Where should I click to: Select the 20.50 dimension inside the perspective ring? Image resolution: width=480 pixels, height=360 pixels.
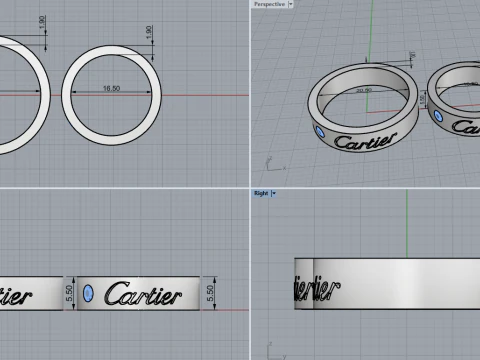click(364, 90)
